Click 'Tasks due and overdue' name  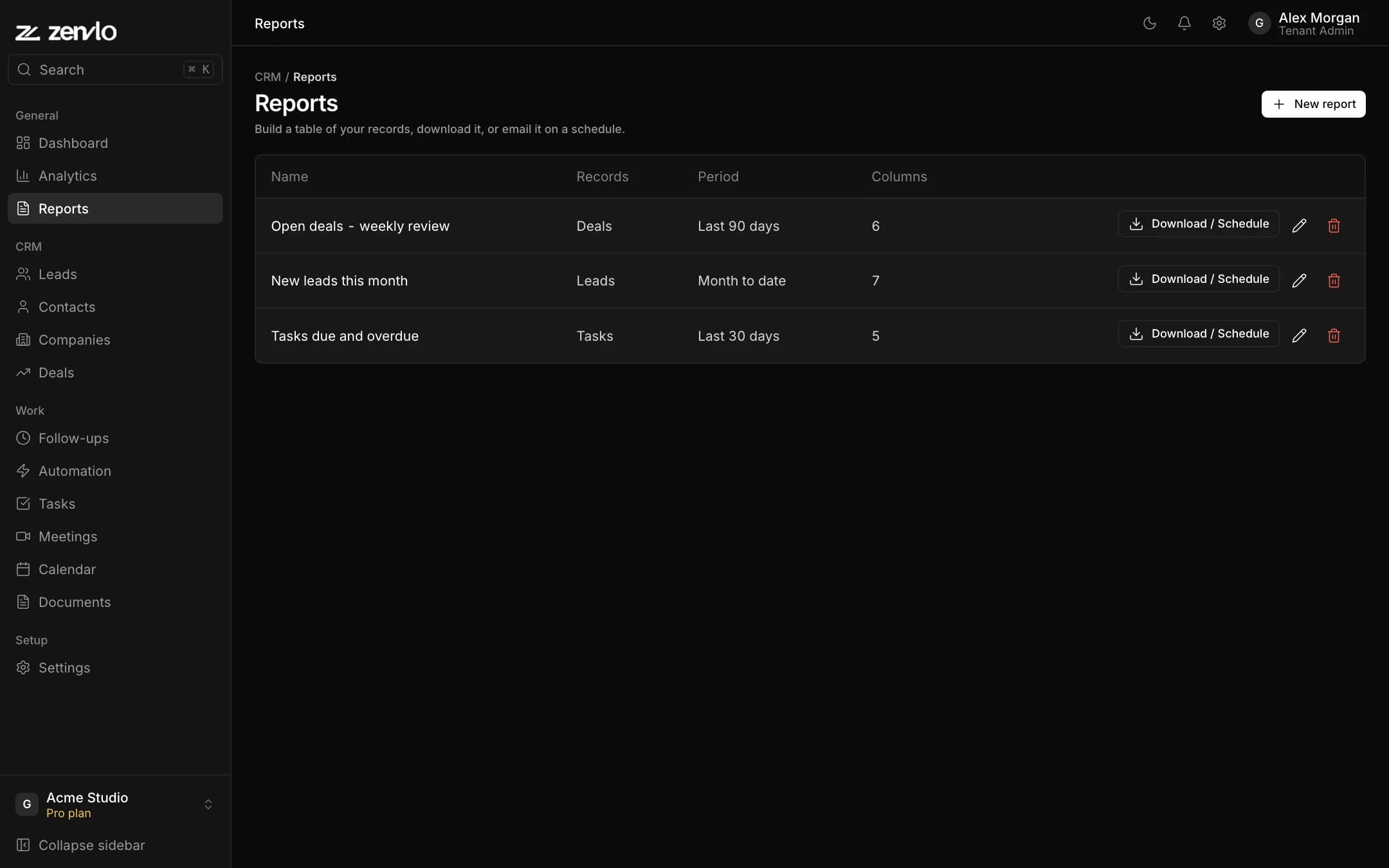345,336
